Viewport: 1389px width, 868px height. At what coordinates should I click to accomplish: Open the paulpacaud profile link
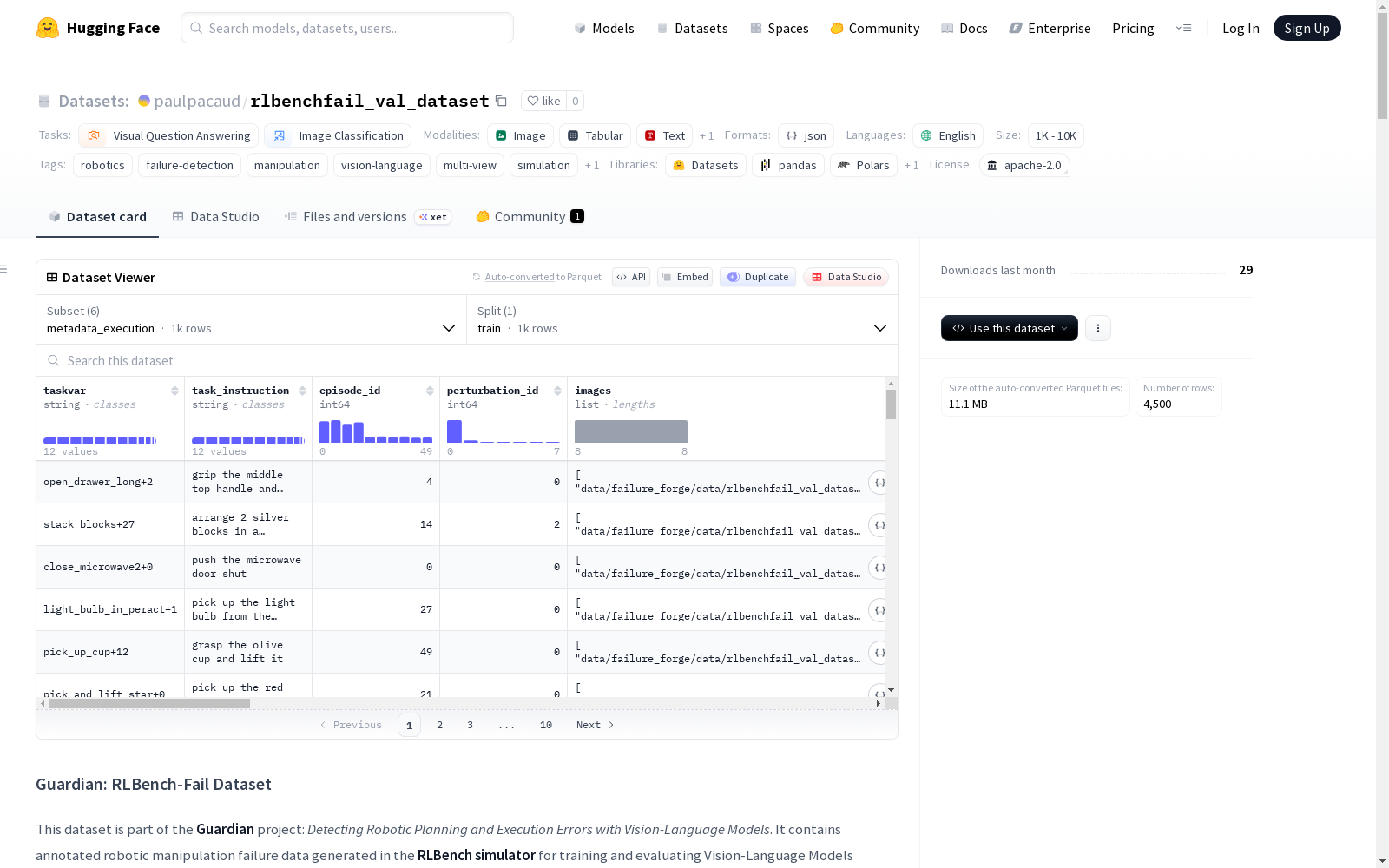pyautogui.click(x=197, y=101)
